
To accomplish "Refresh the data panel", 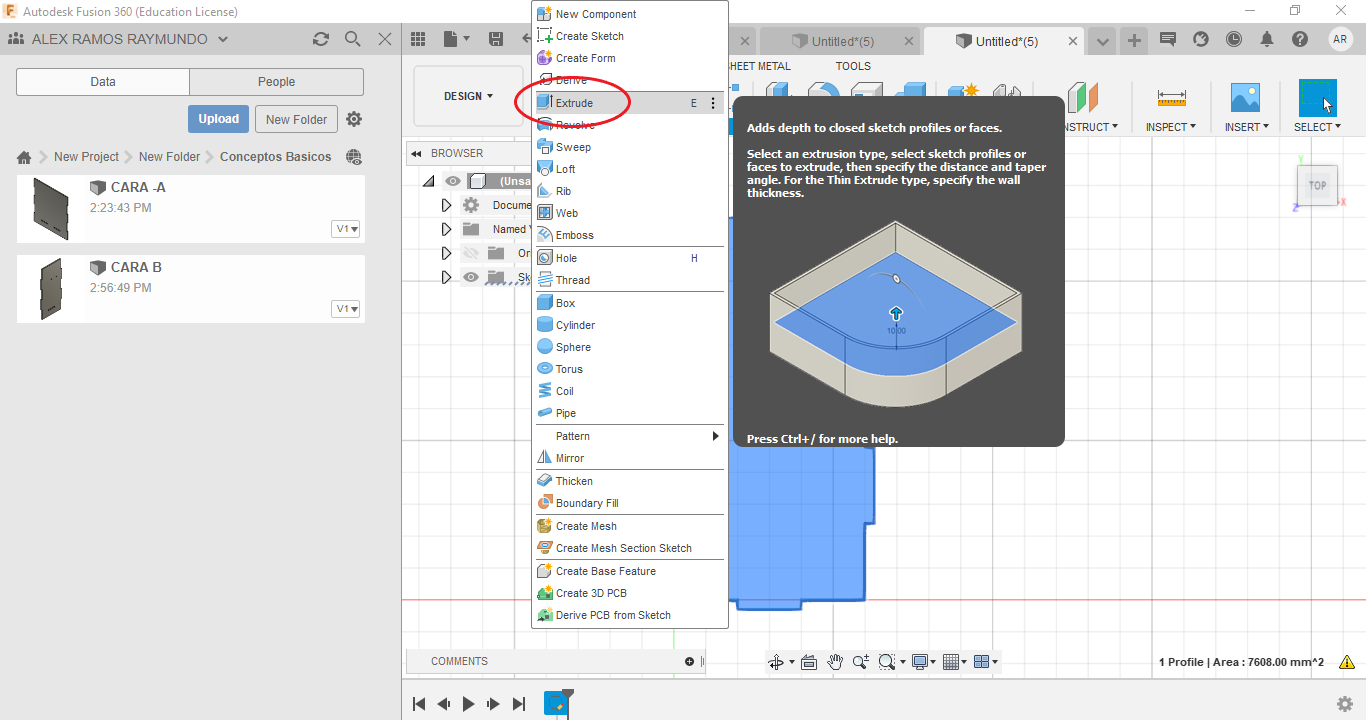I will tap(321, 39).
